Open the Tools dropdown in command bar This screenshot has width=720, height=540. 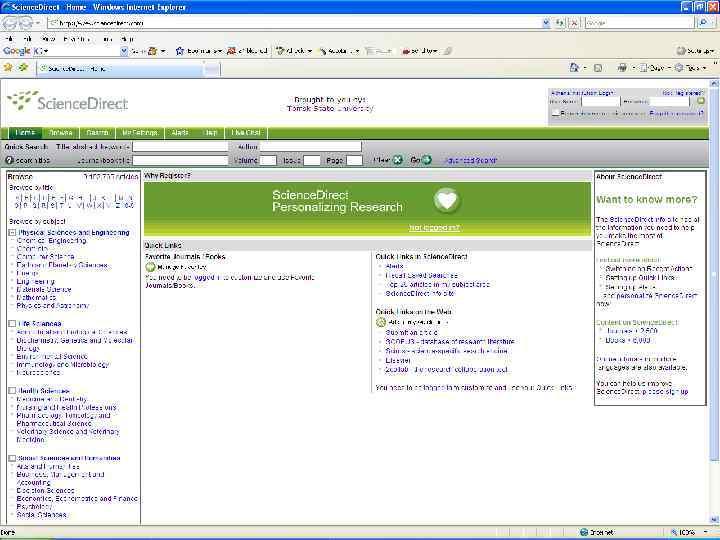pyautogui.click(x=704, y=68)
